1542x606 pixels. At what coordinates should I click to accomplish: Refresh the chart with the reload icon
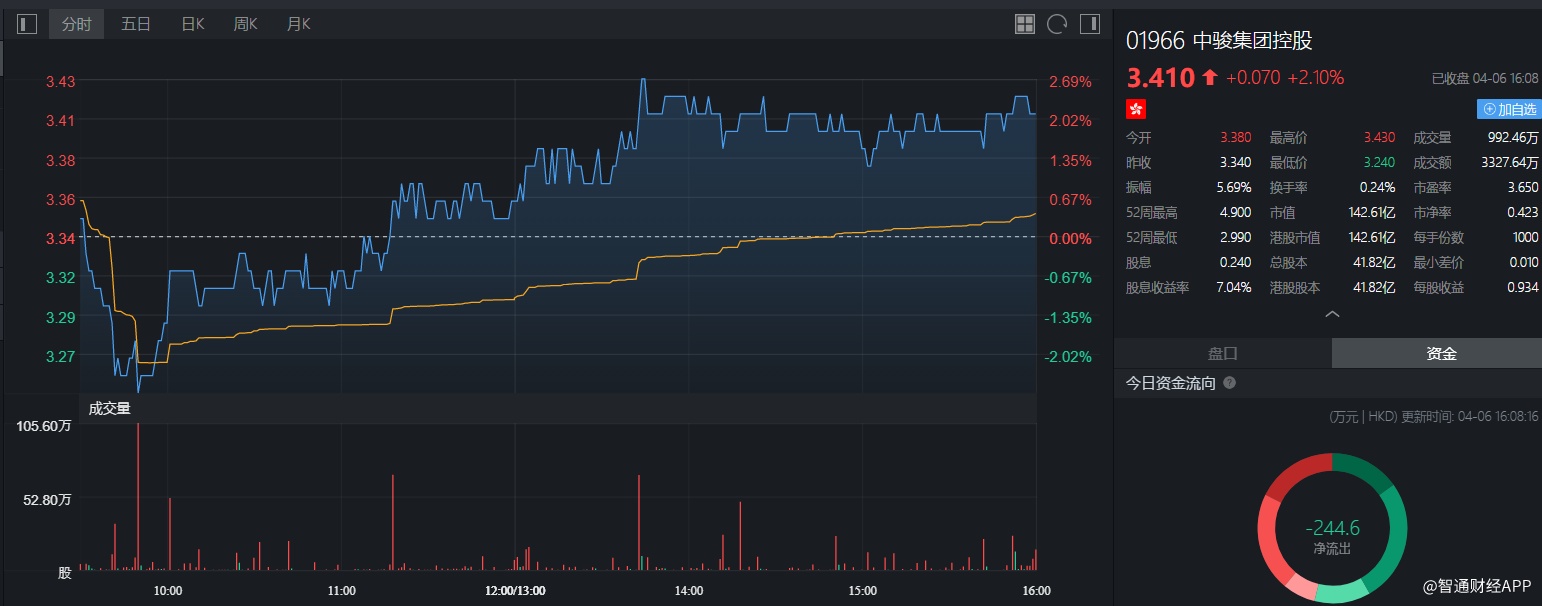(x=1057, y=24)
